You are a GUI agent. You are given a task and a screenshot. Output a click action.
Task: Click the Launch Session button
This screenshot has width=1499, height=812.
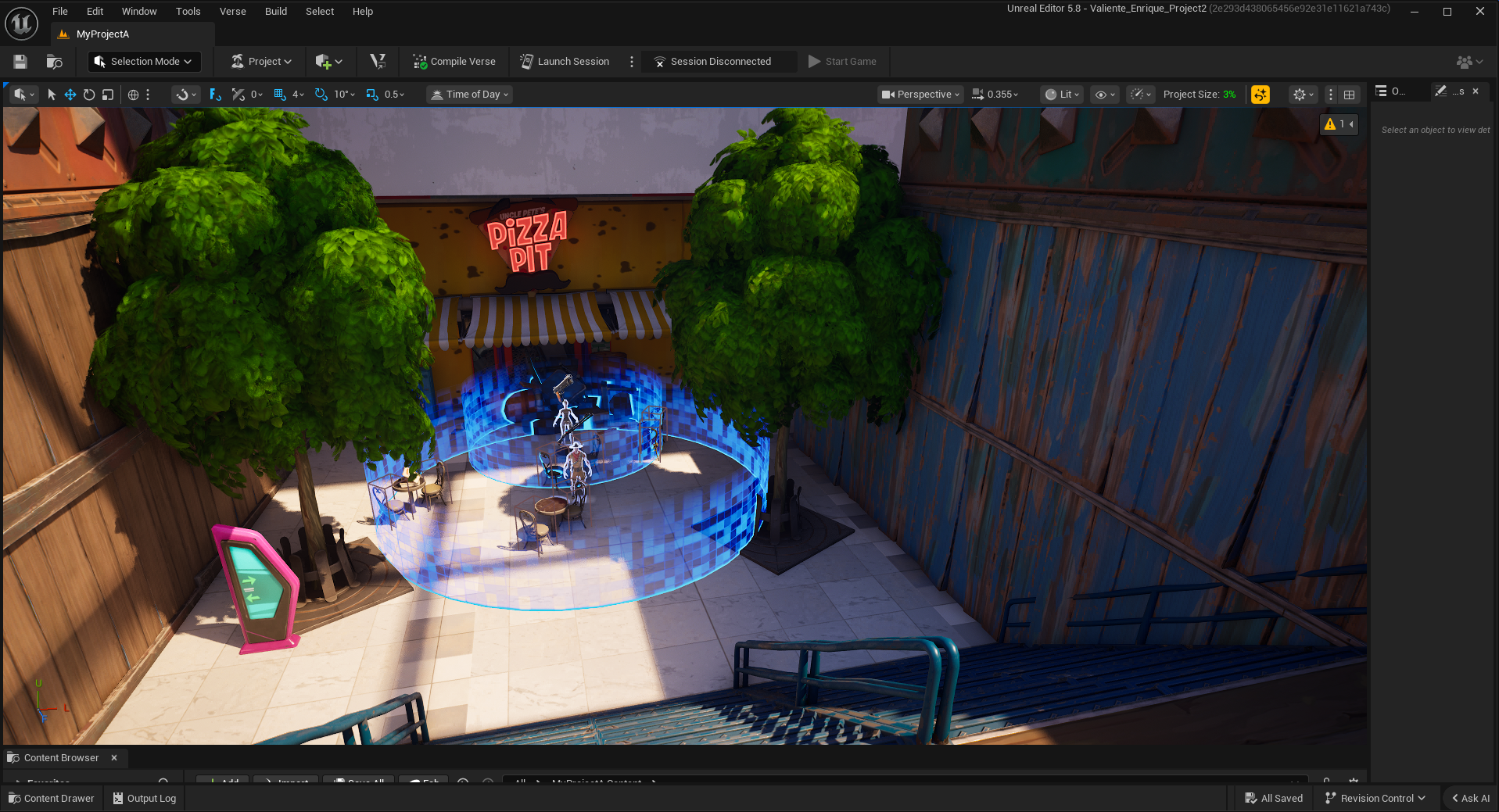coord(565,62)
